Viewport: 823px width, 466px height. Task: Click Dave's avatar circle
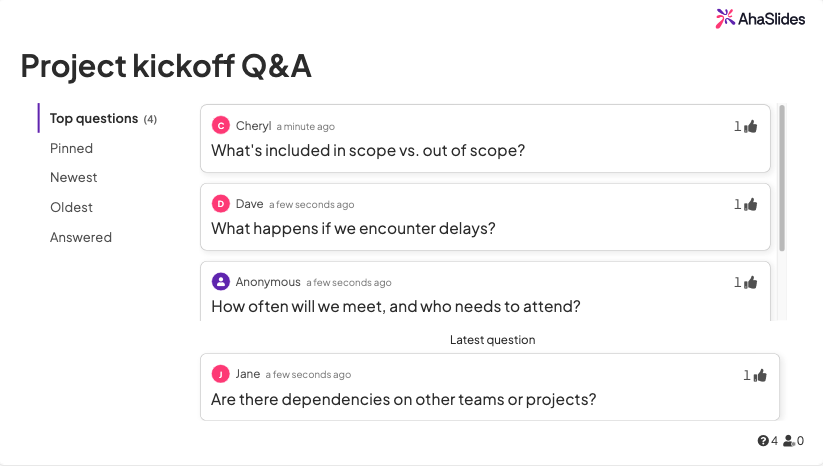221,204
